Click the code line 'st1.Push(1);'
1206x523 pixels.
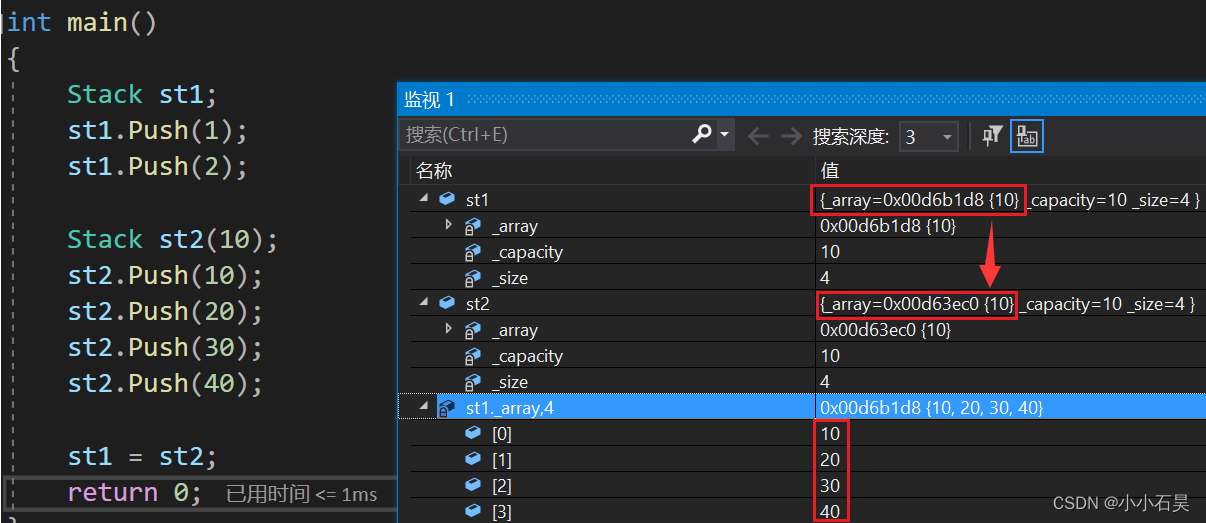pos(157,131)
